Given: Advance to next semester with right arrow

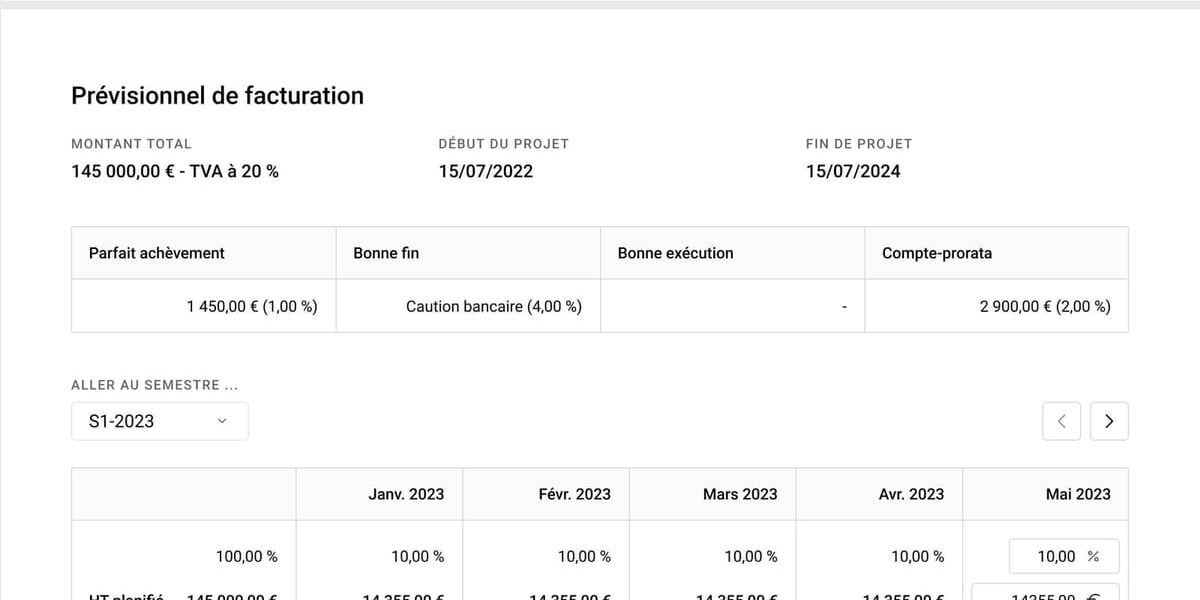Looking at the screenshot, I should 1109,421.
